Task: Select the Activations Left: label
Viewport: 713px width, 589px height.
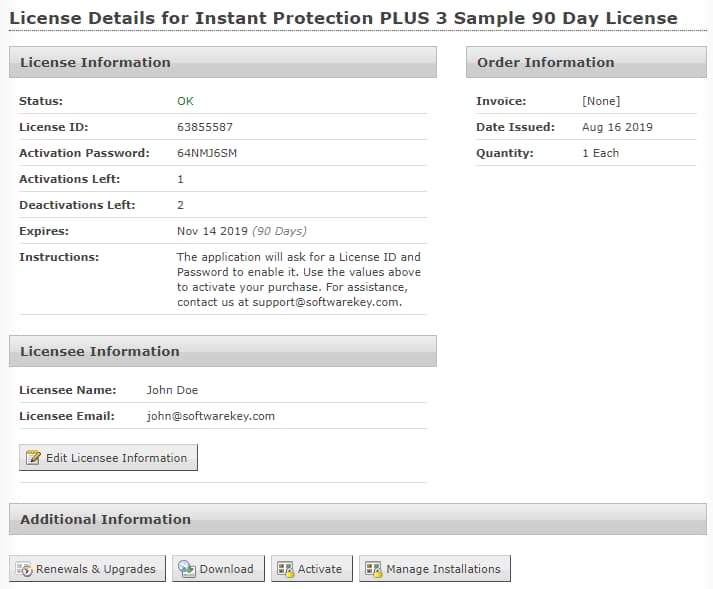Action: [x=70, y=179]
